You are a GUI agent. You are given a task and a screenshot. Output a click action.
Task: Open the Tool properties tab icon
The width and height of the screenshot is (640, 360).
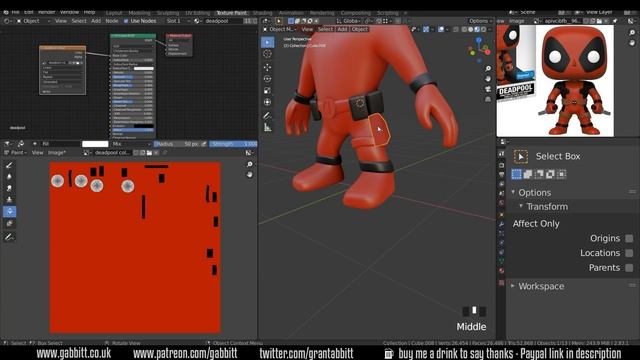[x=501, y=153]
